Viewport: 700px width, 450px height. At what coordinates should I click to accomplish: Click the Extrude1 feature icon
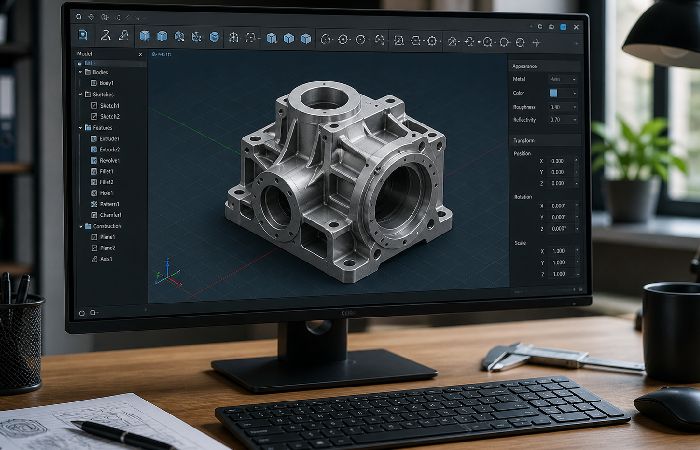(94, 138)
